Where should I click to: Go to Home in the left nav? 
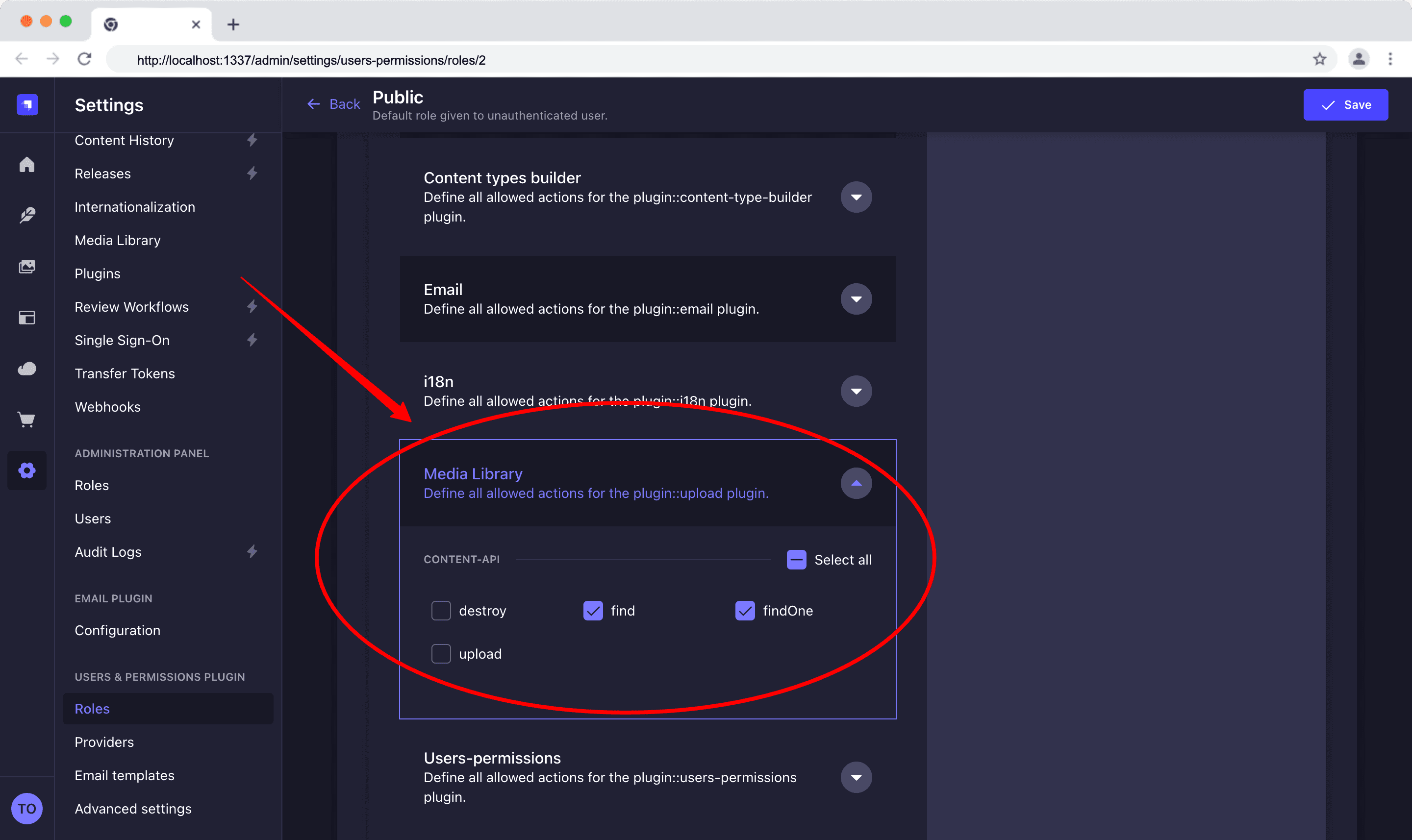point(27,165)
